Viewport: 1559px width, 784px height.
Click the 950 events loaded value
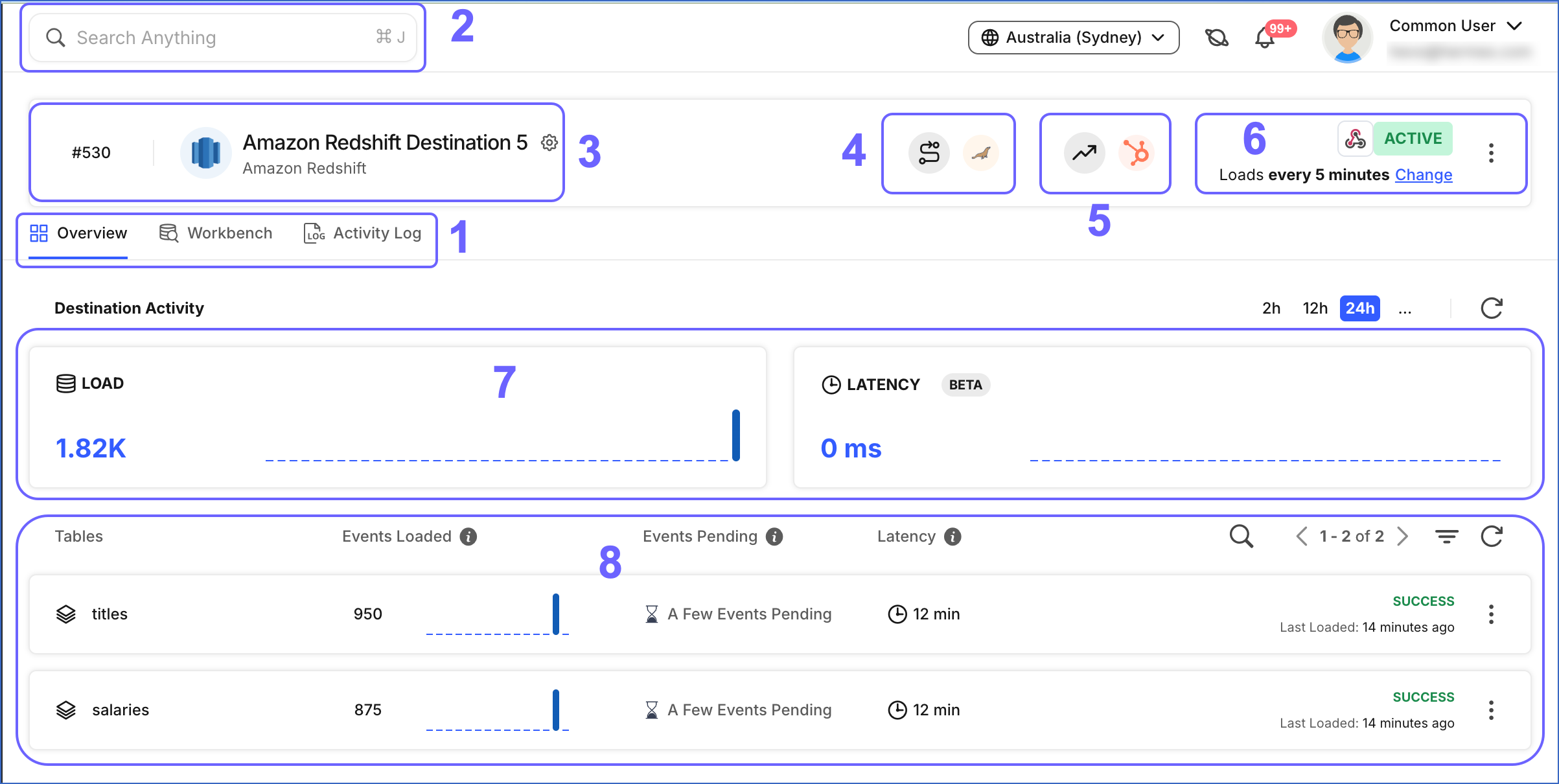click(367, 614)
